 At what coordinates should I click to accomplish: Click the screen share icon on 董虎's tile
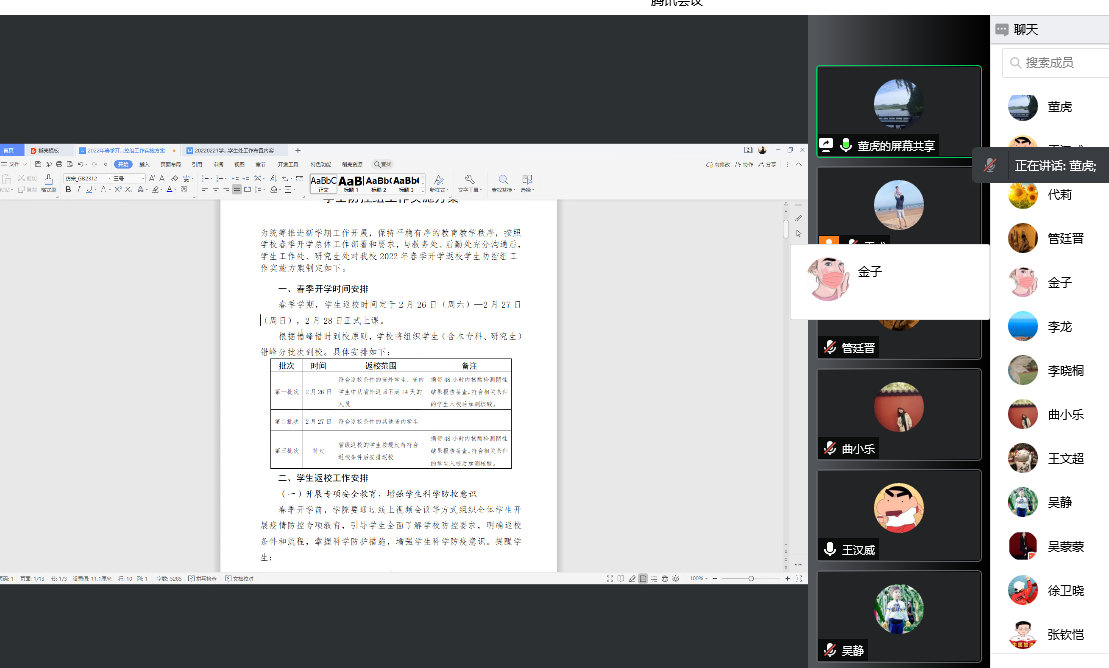827,145
